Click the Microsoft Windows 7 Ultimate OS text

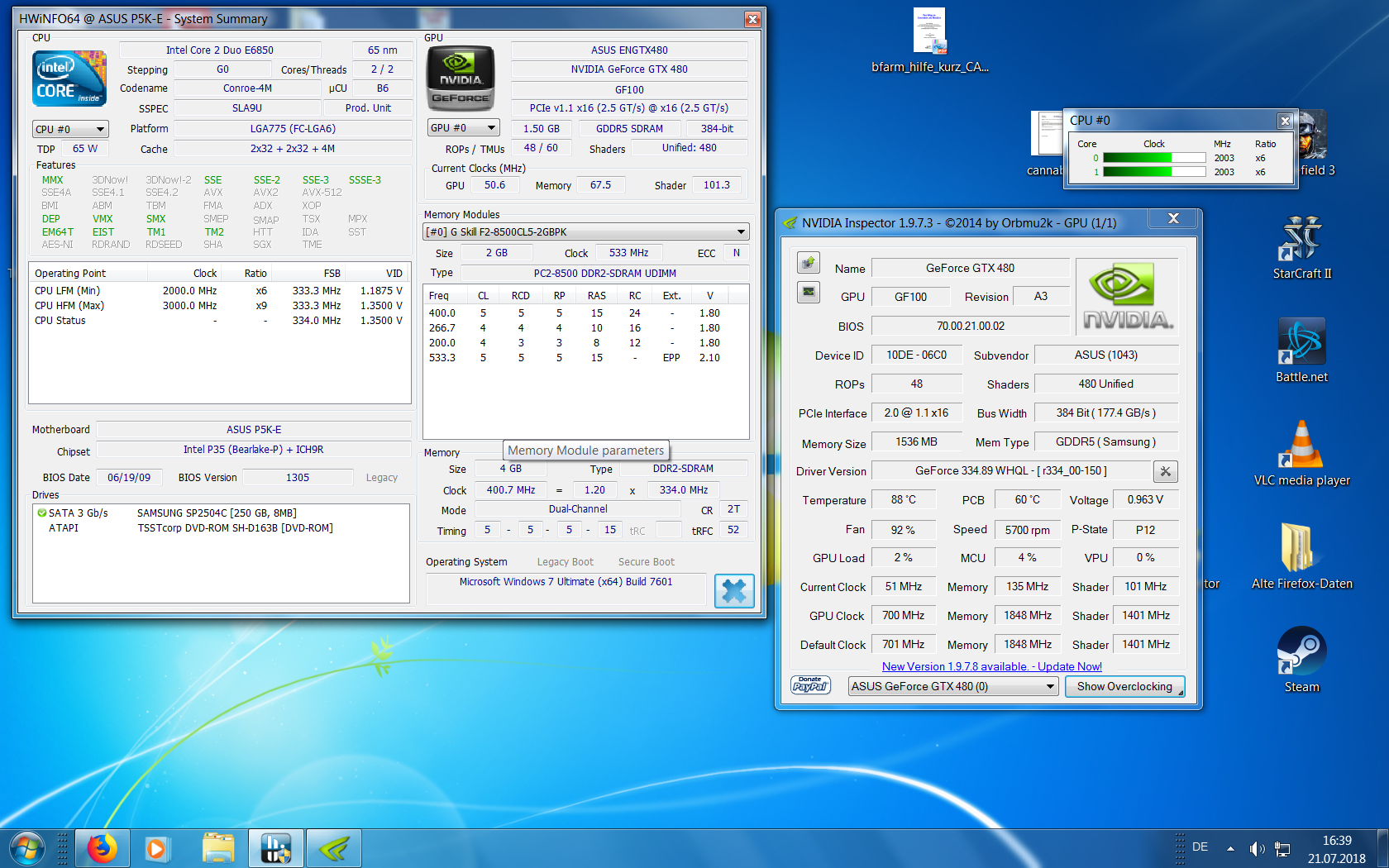pyautogui.click(x=566, y=582)
